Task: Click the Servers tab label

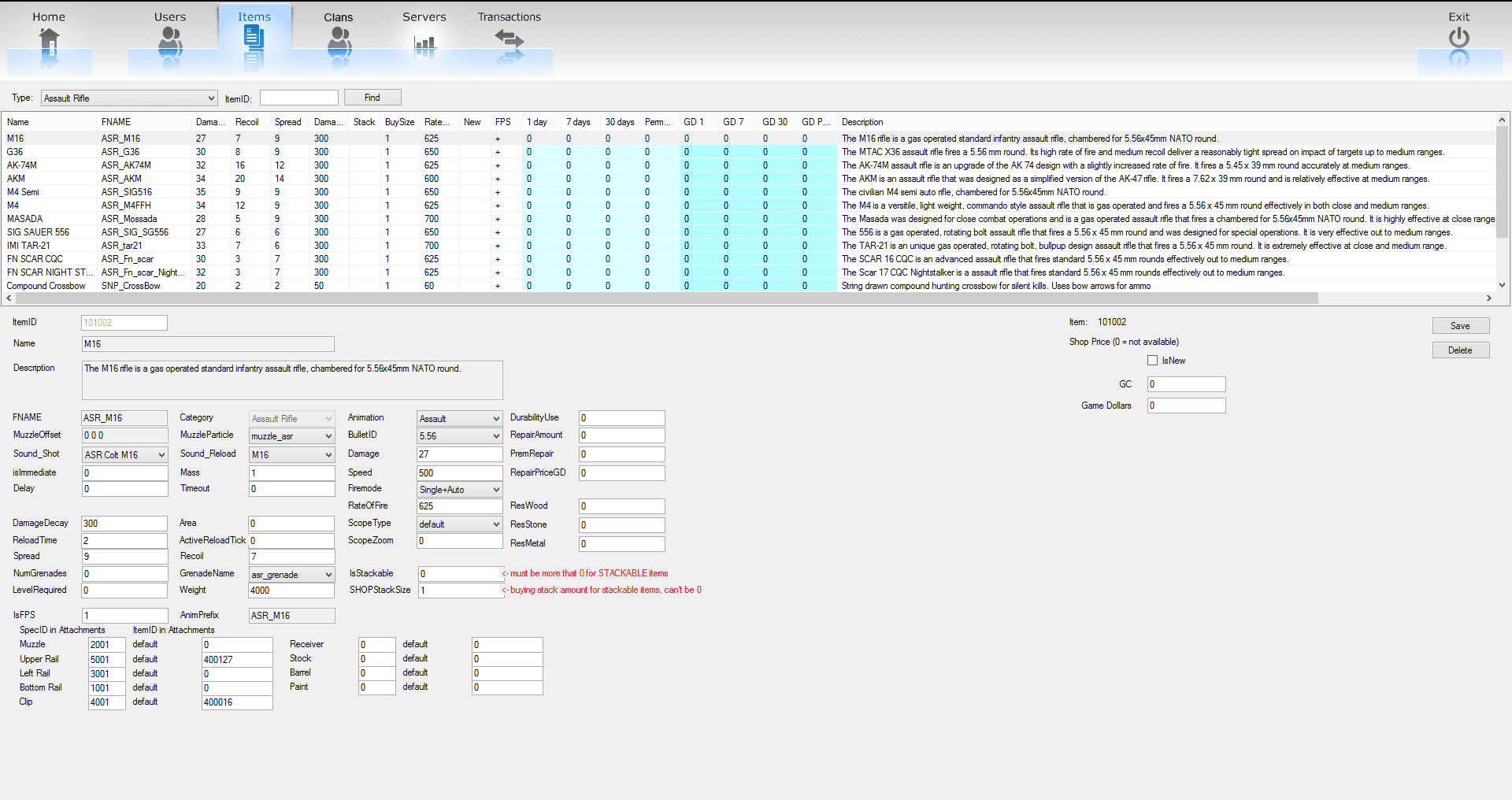Action: pos(424,17)
